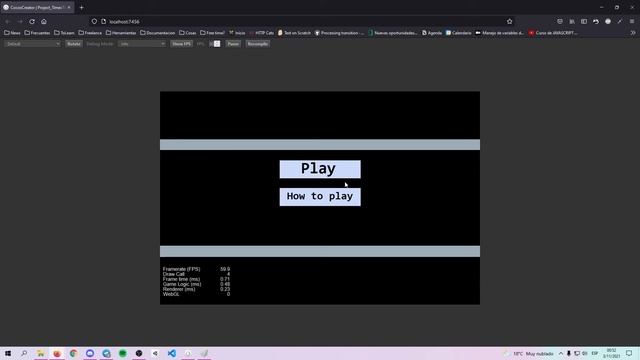The image size is (640, 360).
Task: Open the Default resolution dropdown
Action: (x=32, y=44)
